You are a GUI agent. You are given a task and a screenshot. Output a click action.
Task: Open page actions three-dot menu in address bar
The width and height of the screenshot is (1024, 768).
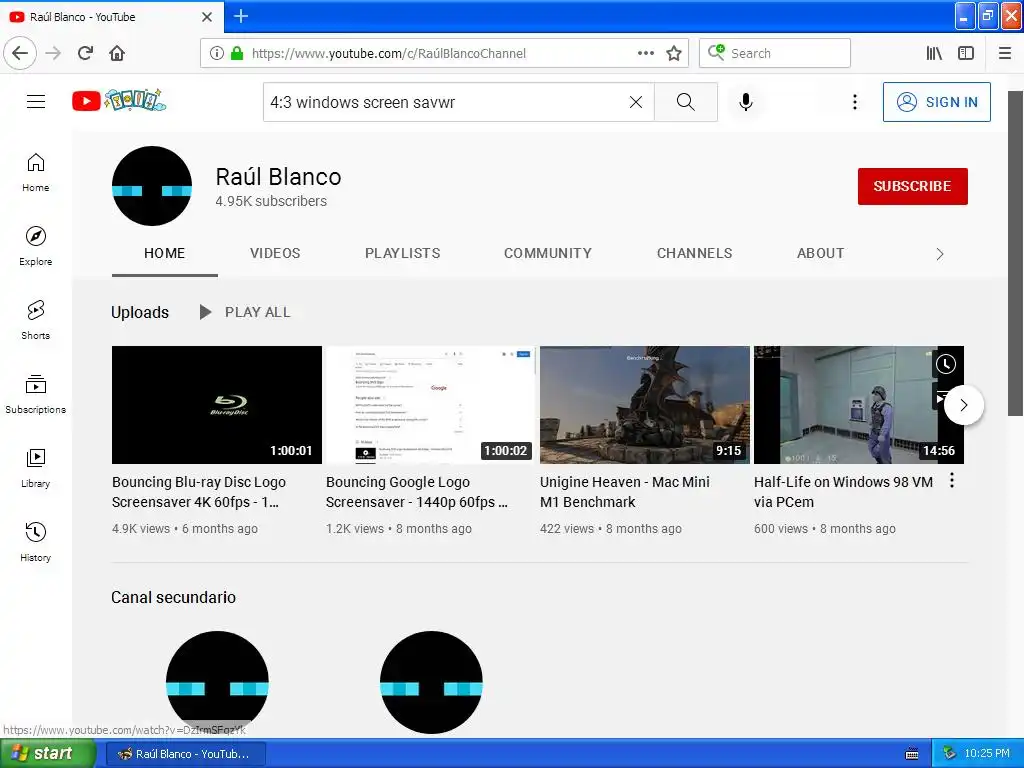pos(645,53)
